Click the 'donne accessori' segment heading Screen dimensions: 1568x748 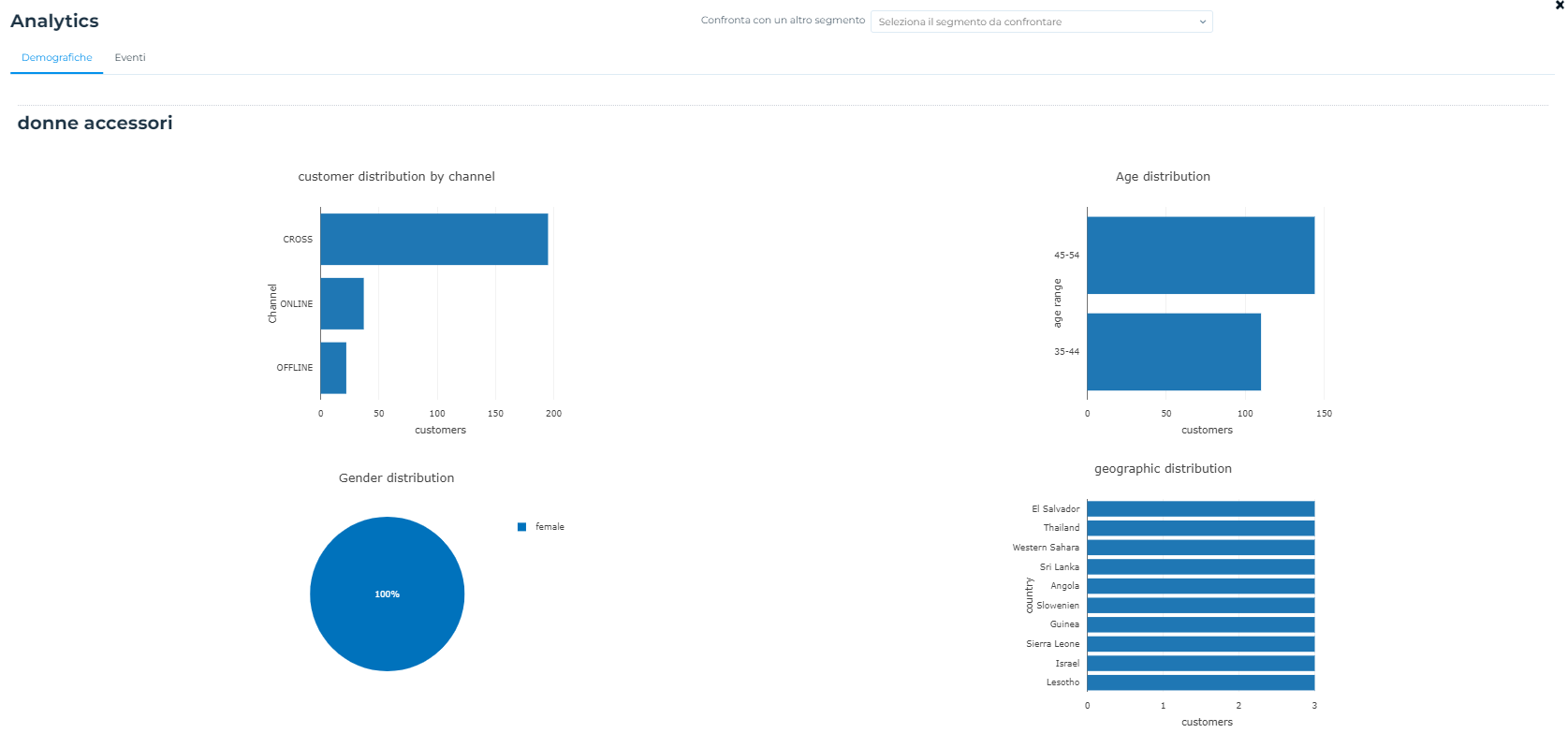(95, 123)
